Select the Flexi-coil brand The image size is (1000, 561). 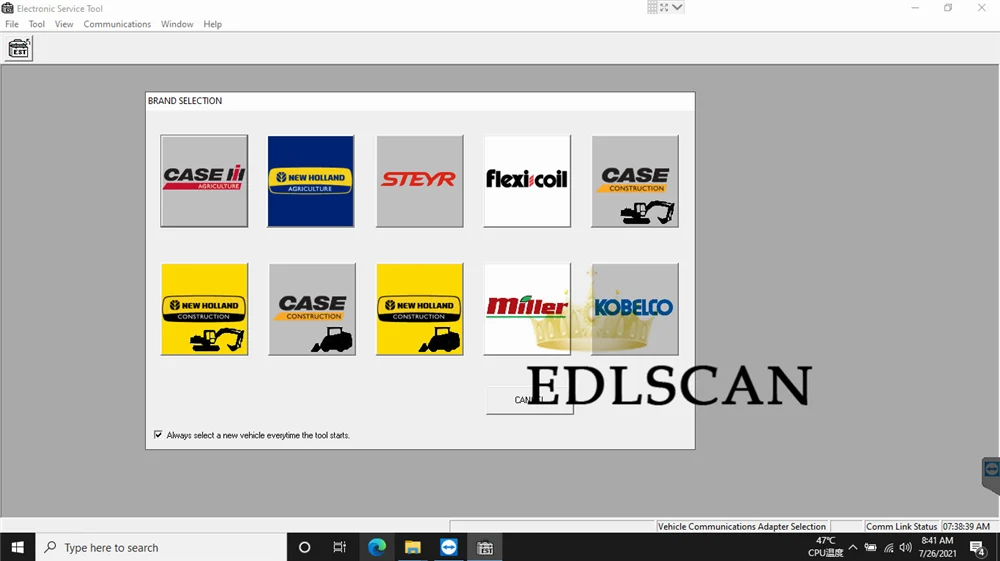point(527,181)
